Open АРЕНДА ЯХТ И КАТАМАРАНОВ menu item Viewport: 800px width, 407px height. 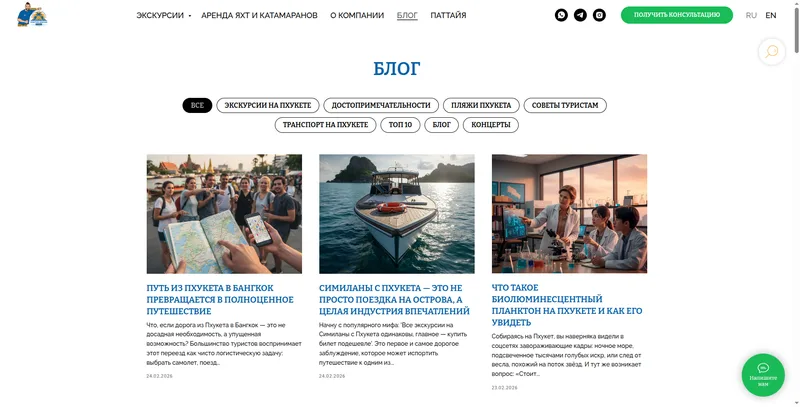259,15
